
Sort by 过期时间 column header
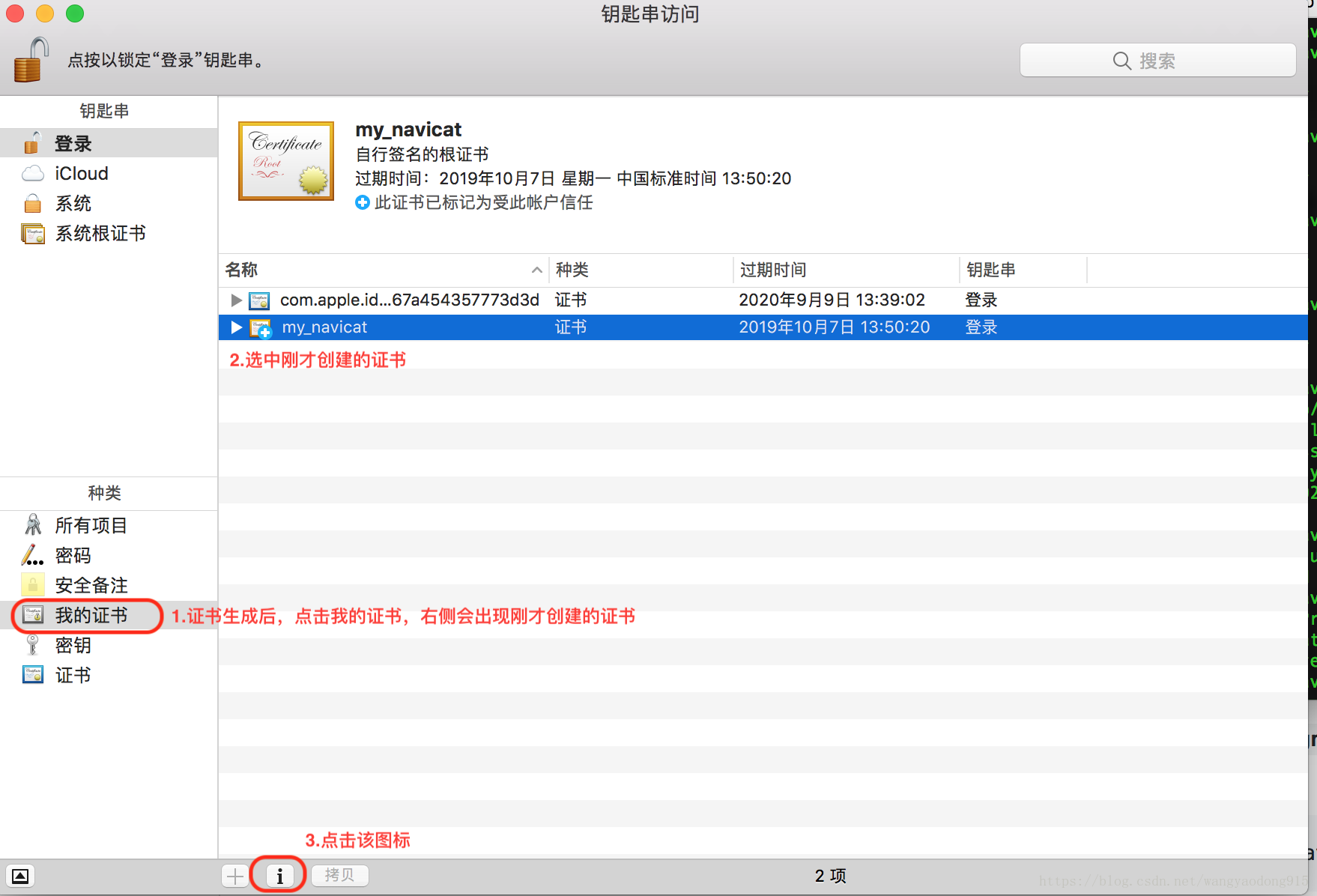(847, 270)
